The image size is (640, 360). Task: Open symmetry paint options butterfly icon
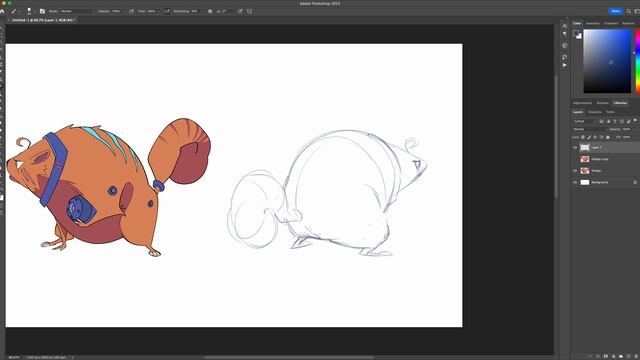[x=249, y=11]
